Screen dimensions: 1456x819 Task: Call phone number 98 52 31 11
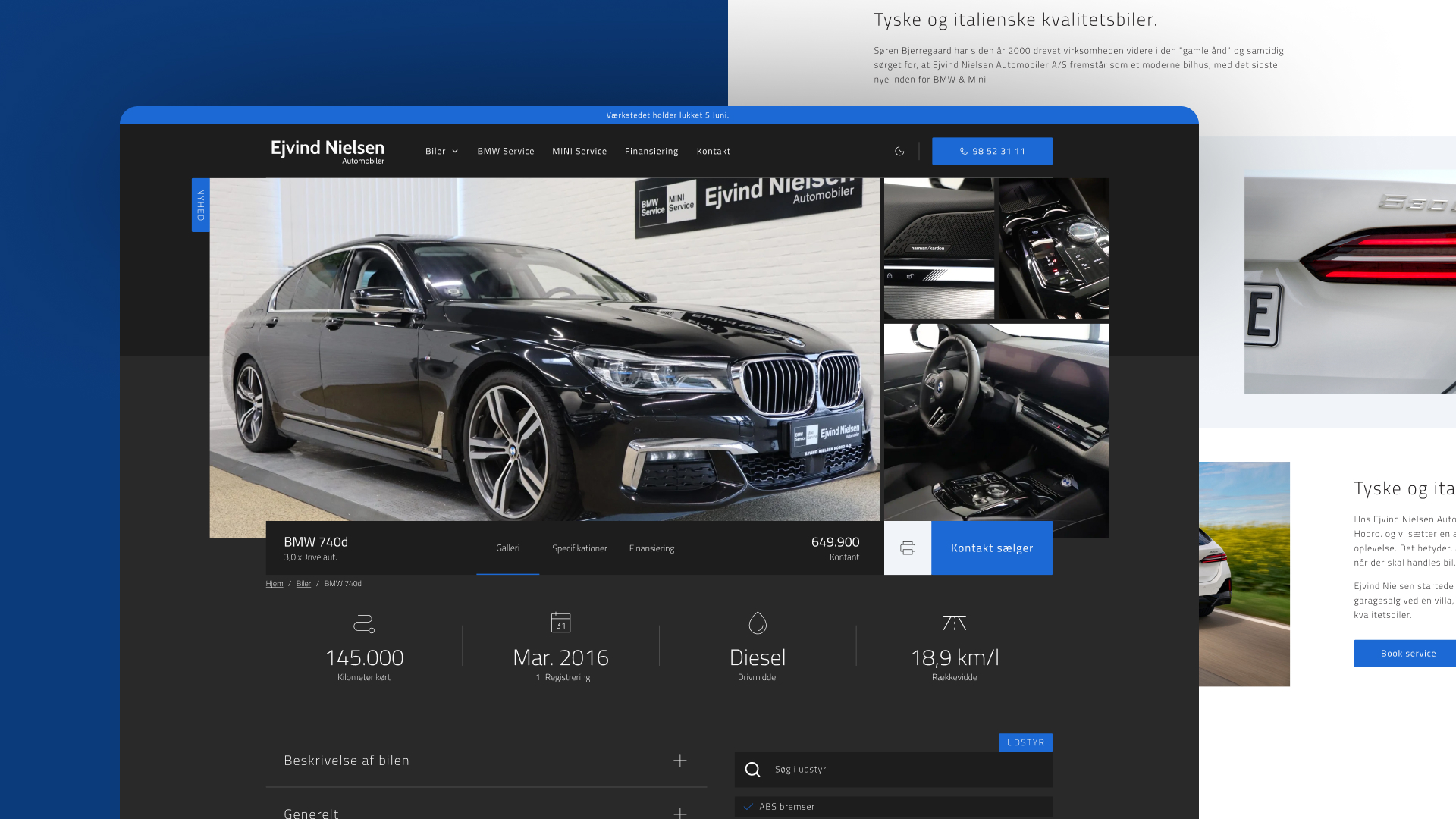pos(992,151)
